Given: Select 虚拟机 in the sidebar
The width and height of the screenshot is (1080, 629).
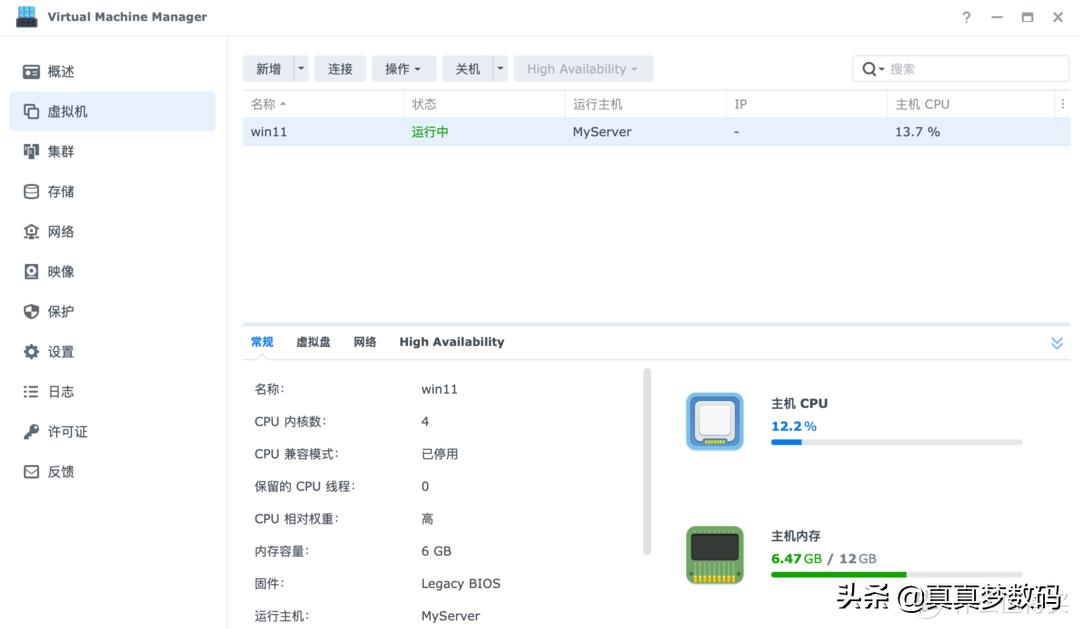Looking at the screenshot, I should point(62,111).
